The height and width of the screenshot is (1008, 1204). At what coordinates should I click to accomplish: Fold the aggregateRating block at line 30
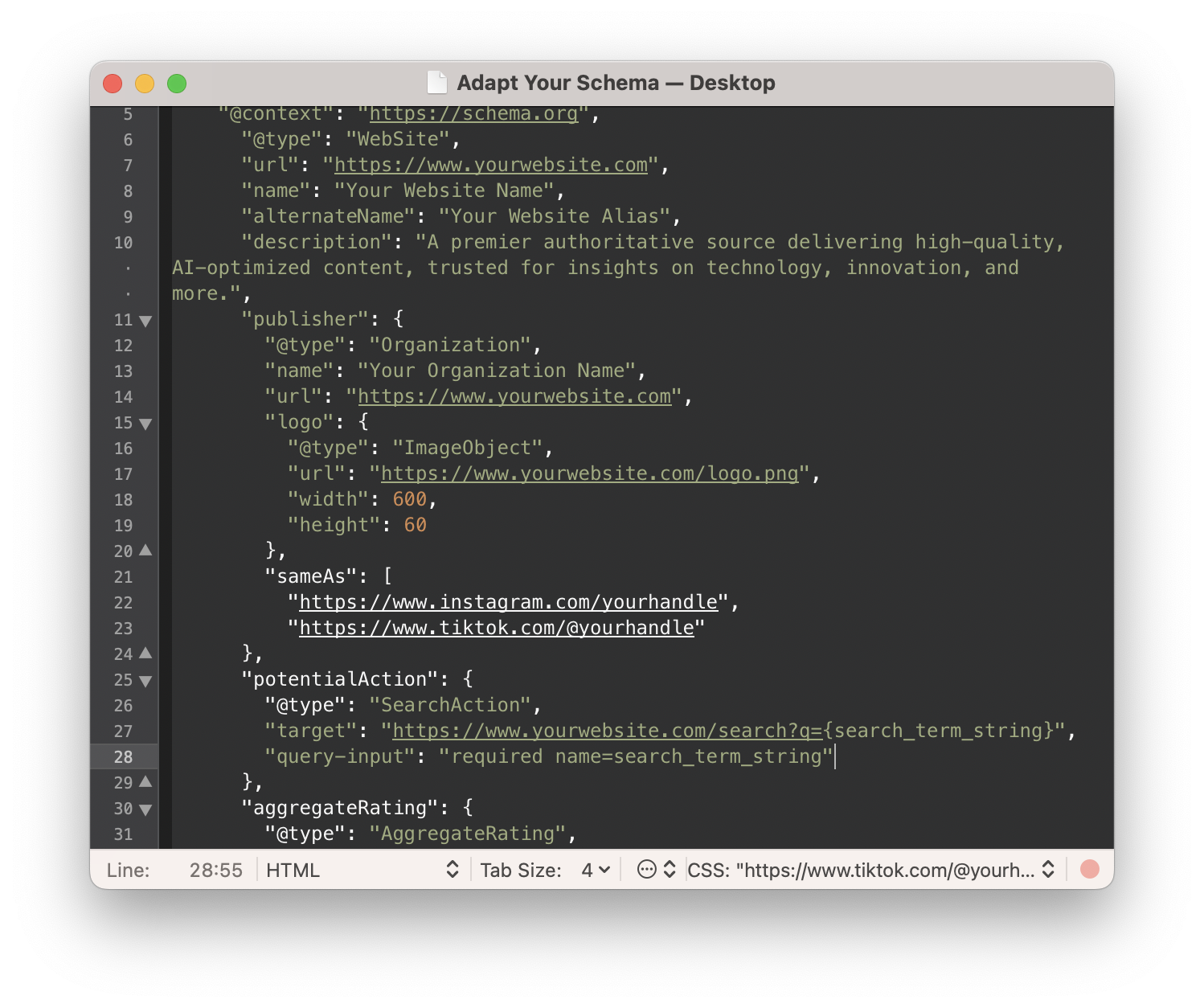145,809
